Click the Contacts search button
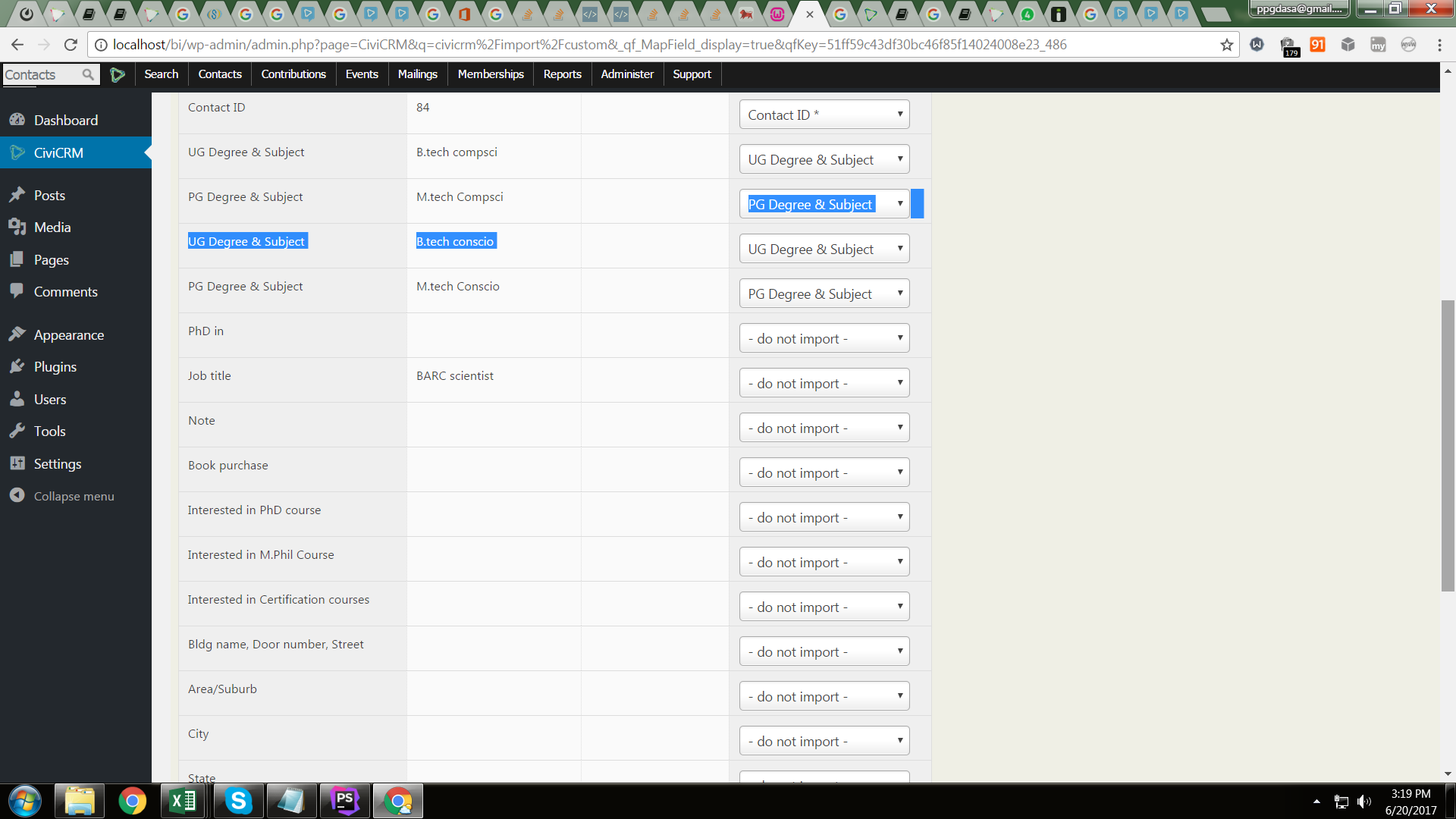 (x=89, y=74)
